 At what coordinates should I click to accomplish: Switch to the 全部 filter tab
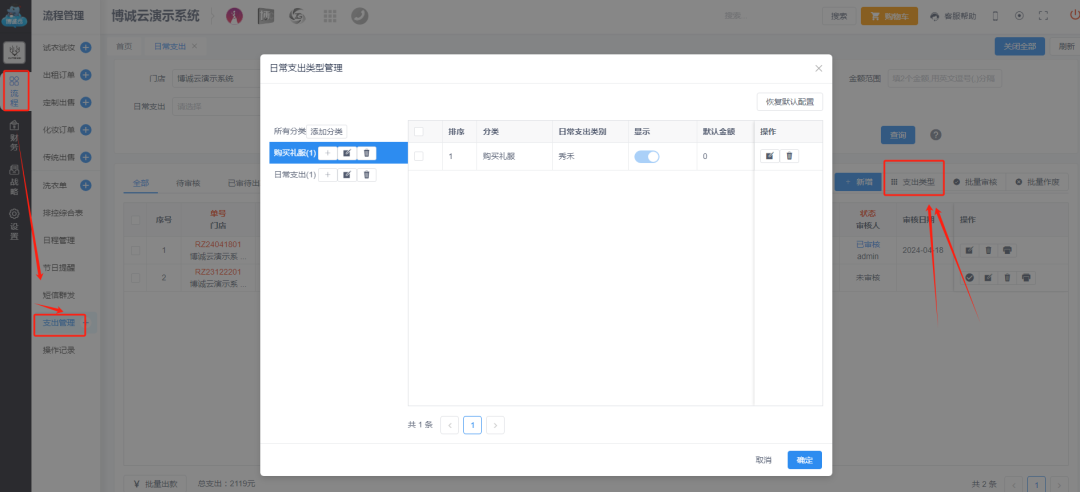click(141, 183)
